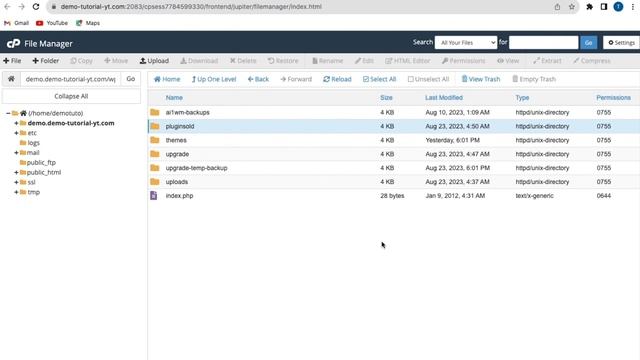Image resolution: width=640 pixels, height=360 pixels.
Task: Click the index.php file icon
Action: [x=153, y=196]
